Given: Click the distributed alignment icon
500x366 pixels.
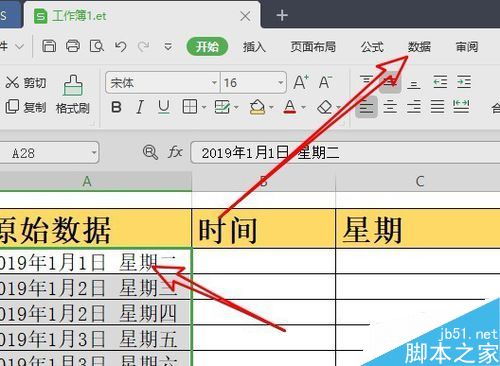Looking at the screenshot, I should (461, 107).
